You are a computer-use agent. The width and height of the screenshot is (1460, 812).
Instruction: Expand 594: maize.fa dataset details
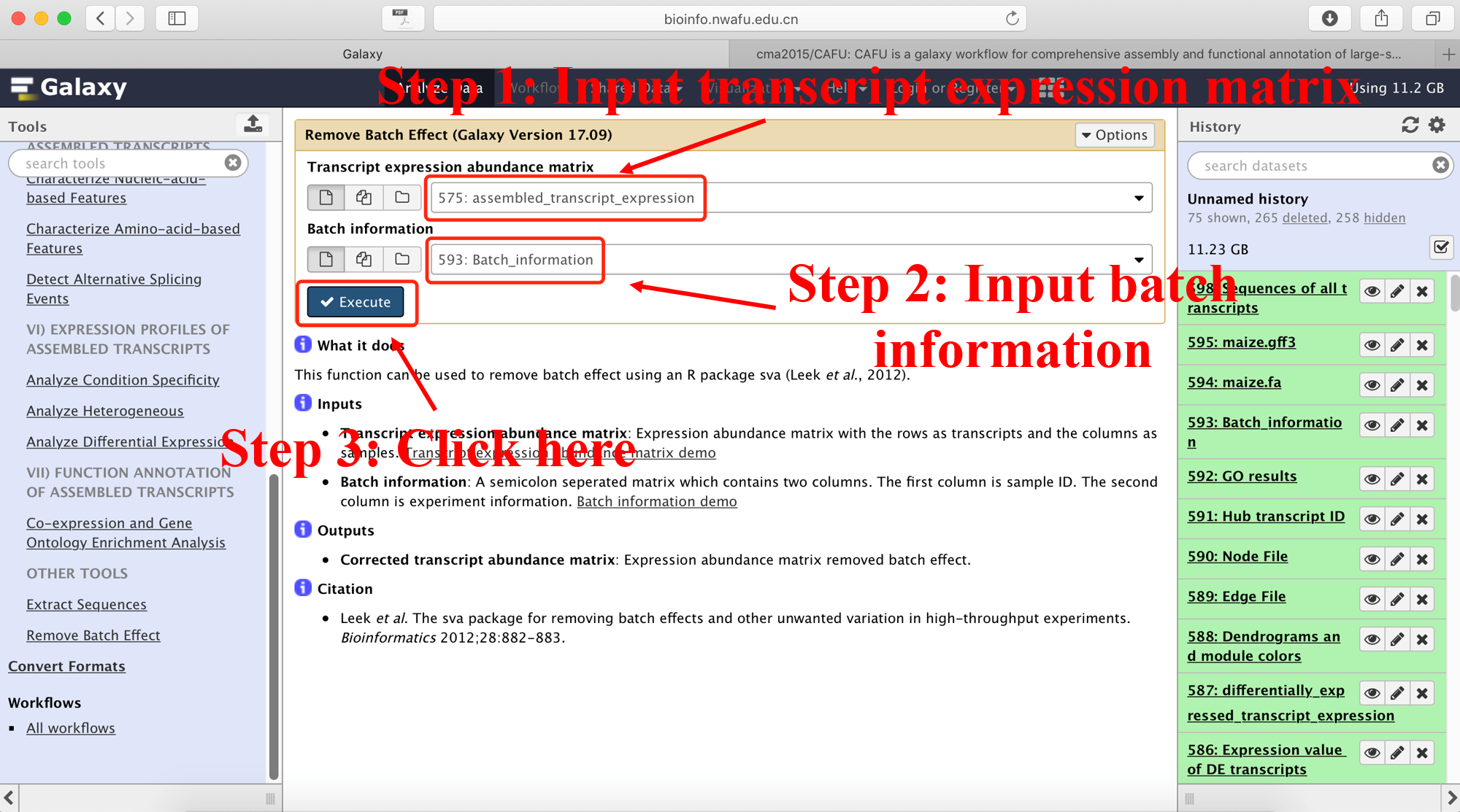1234,382
